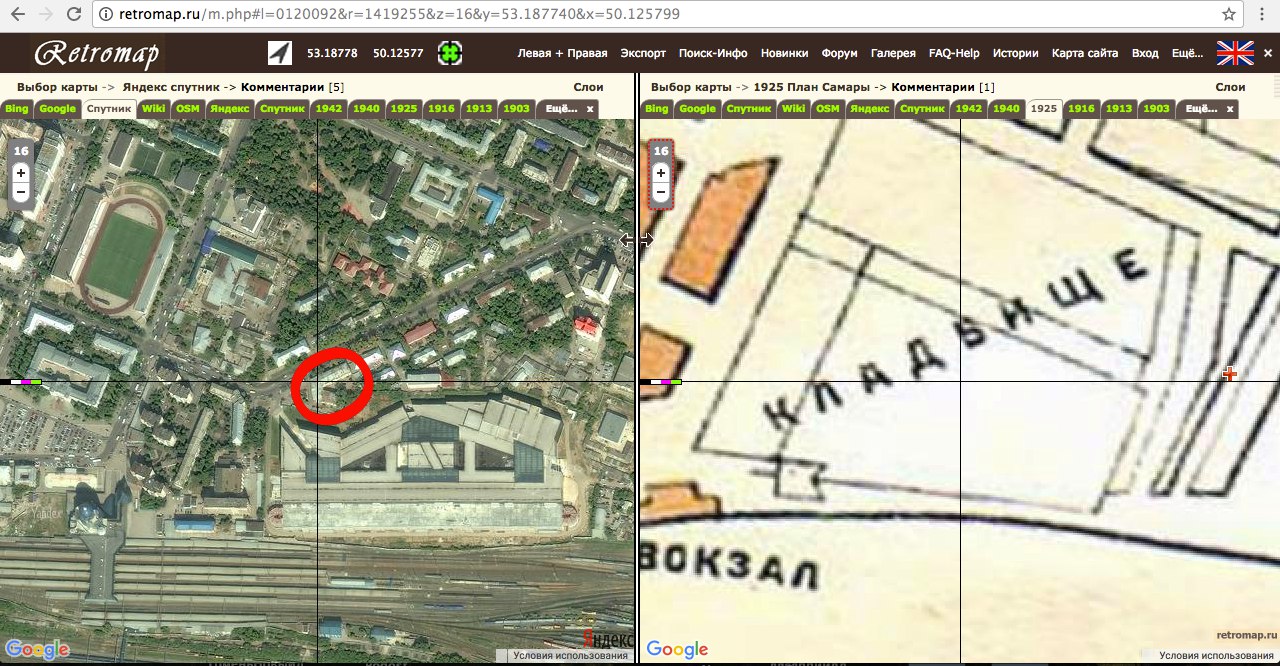Open Слои for the left map
The width and height of the screenshot is (1280, 666).
pos(589,87)
